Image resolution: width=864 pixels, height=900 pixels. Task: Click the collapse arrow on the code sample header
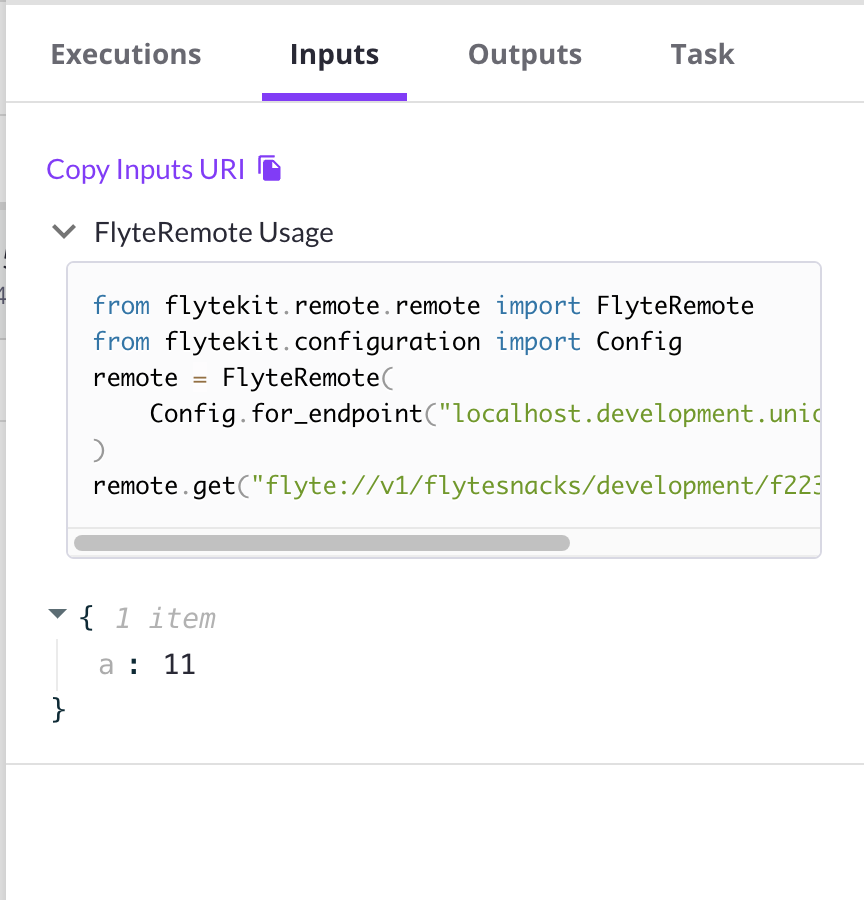(x=63, y=231)
